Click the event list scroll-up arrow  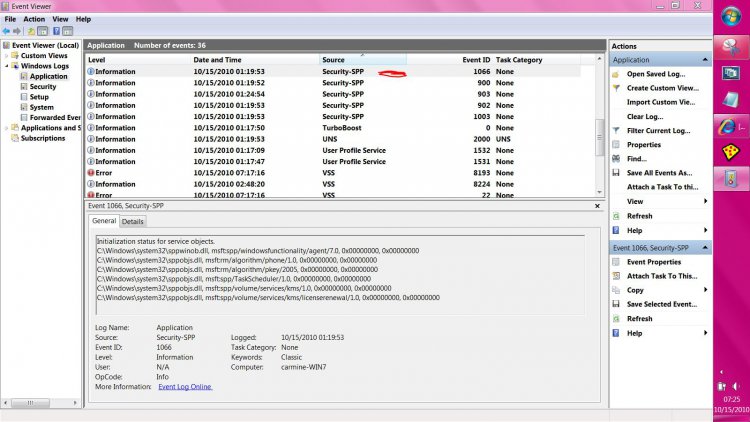pos(599,58)
